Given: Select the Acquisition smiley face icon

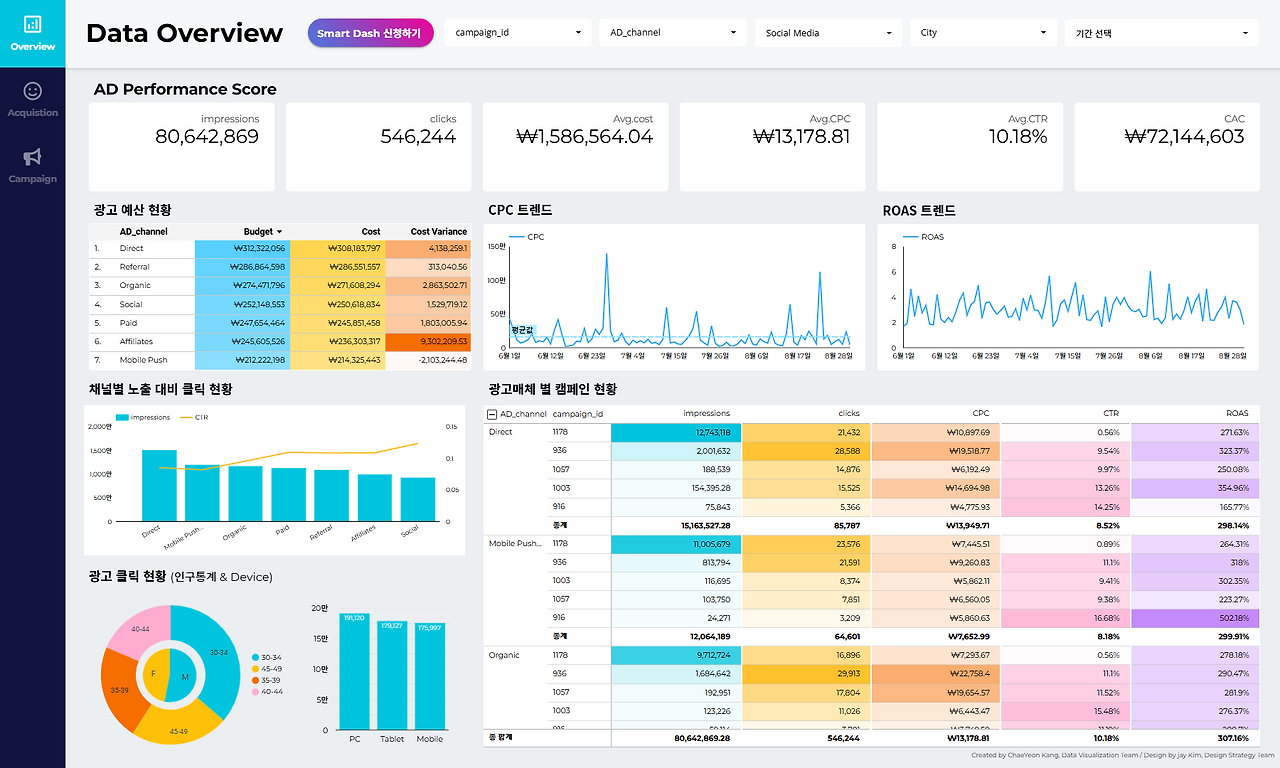Looking at the screenshot, I should (x=32, y=91).
